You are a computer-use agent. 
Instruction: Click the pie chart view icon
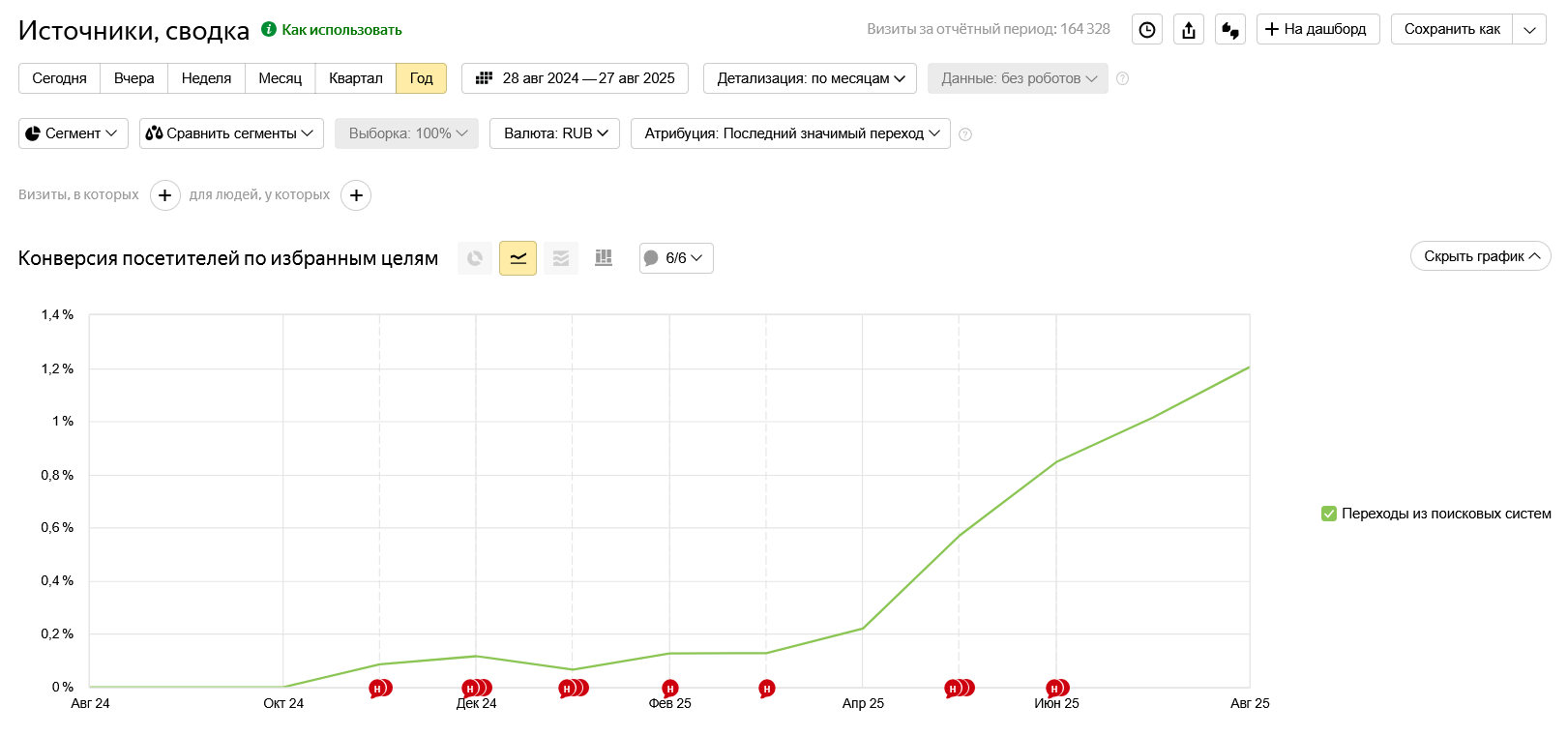click(475, 258)
